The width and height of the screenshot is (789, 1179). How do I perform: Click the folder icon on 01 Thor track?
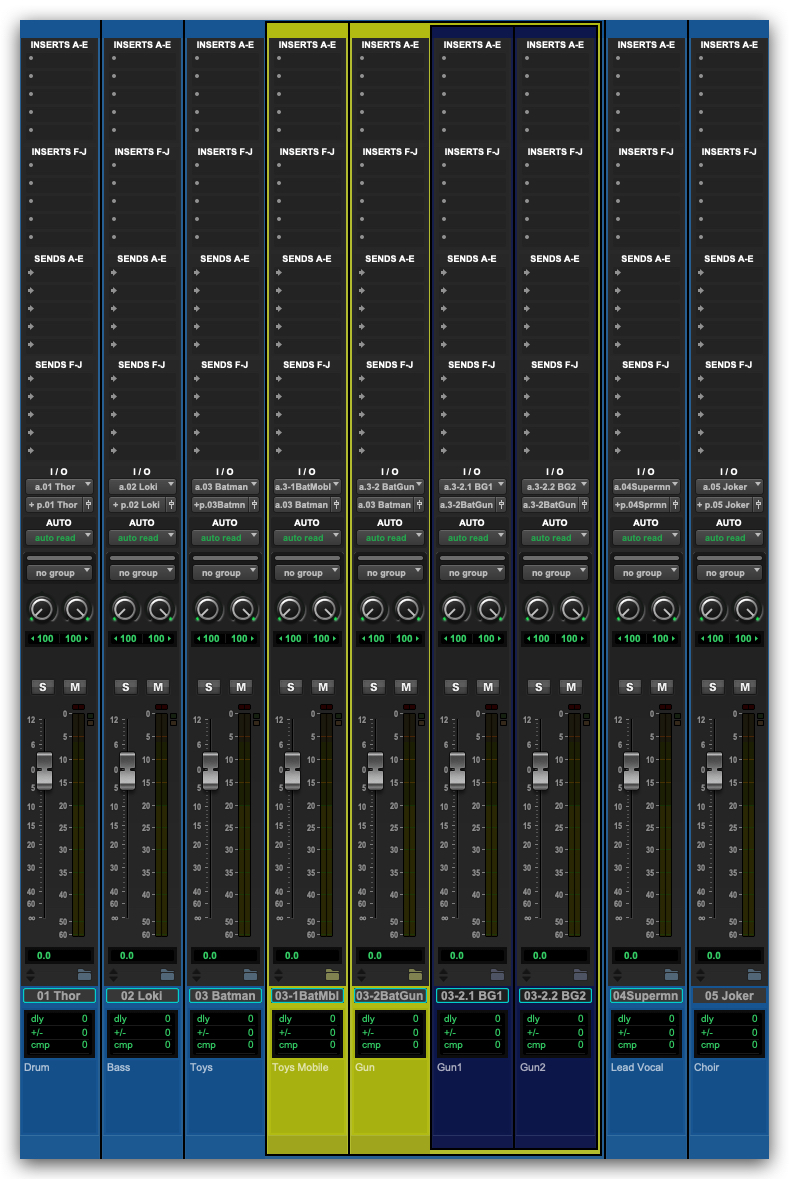84,974
